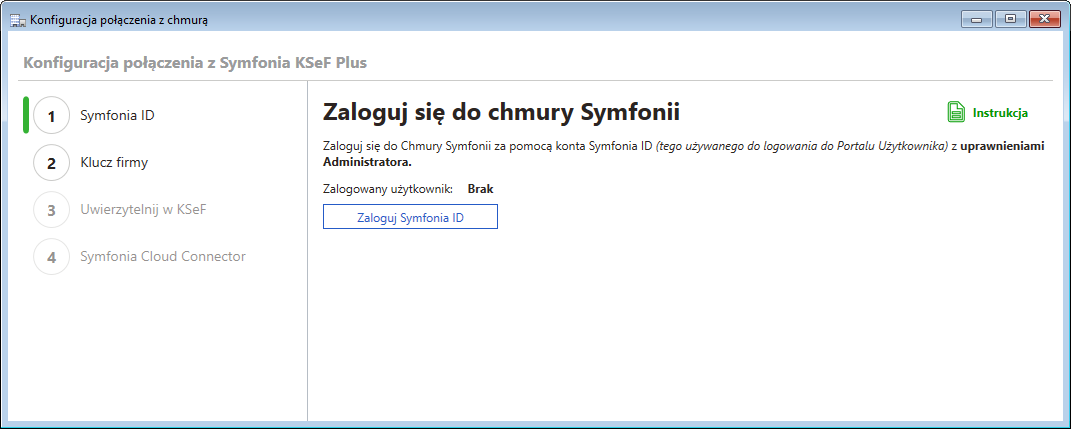Click the Brak logged-in user value
This screenshot has width=1071, height=429.
pyautogui.click(x=480, y=188)
